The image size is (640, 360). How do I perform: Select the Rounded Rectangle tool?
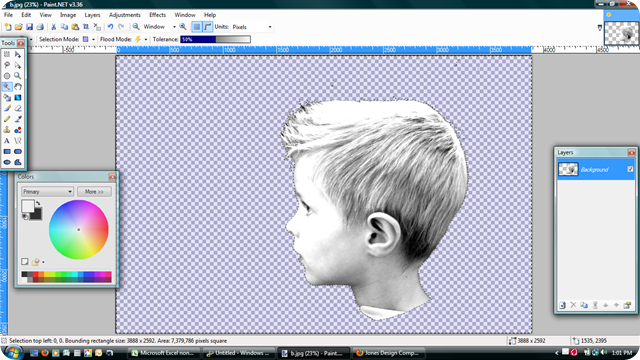coord(18,151)
